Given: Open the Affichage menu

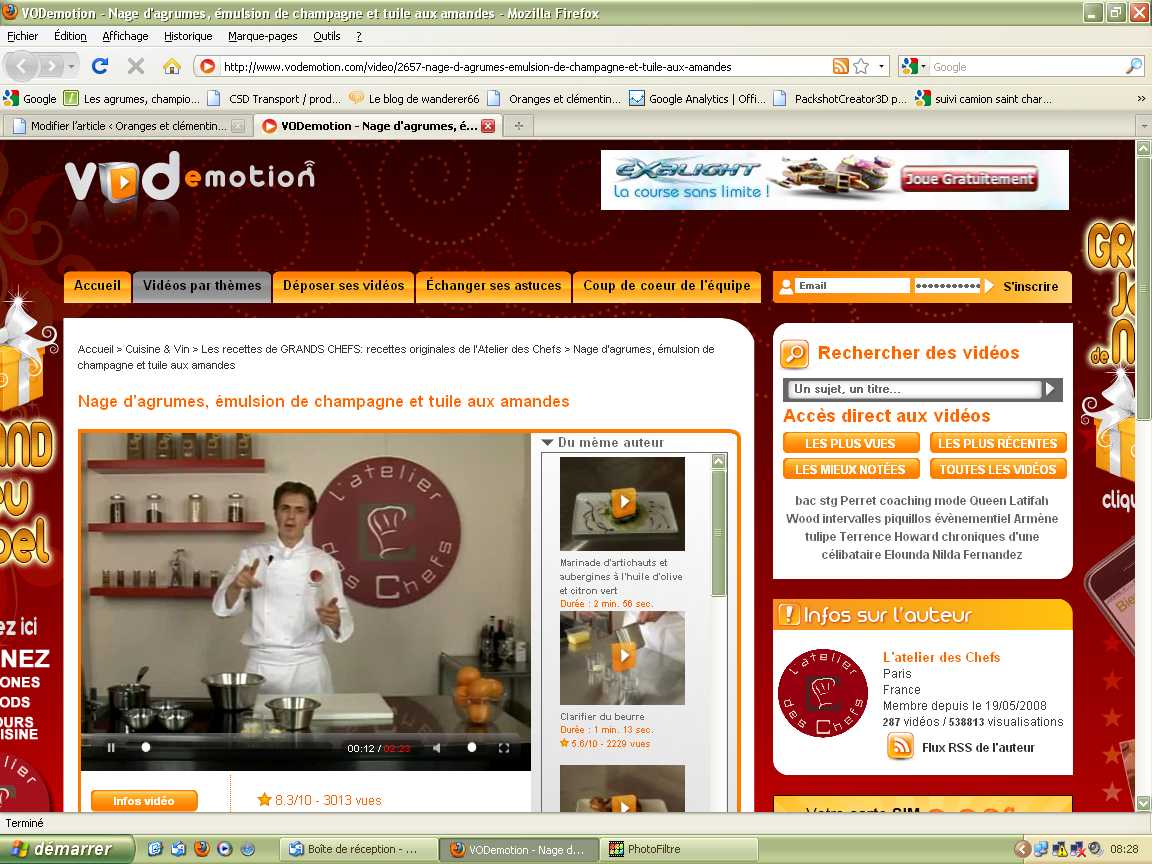Looking at the screenshot, I should point(125,36).
